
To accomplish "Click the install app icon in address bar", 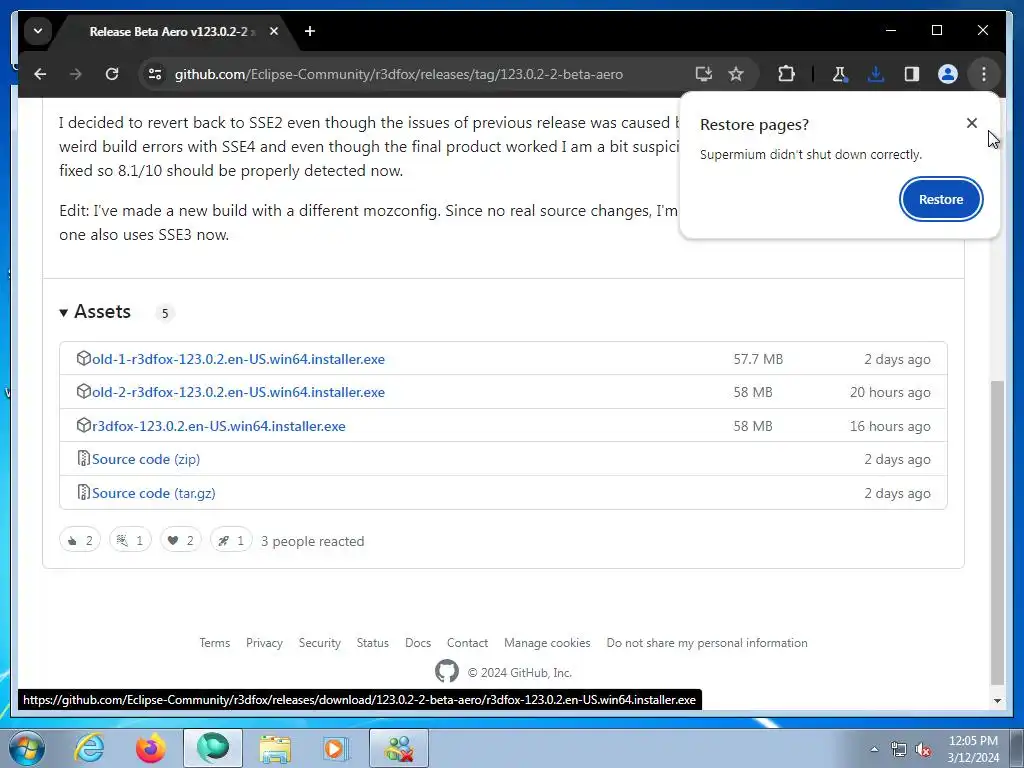I will pos(703,74).
